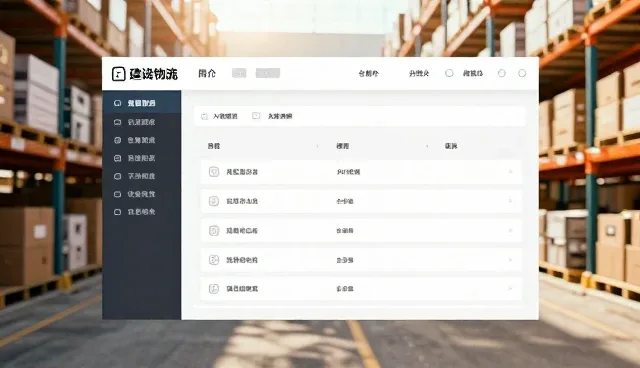The width and height of the screenshot is (640, 368).
Task: Select the highlighted first sidebar menu label
Action: [141, 103]
